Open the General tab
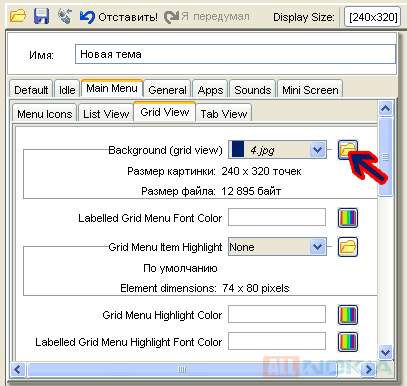This screenshot has width=407, height=386. coord(167,89)
